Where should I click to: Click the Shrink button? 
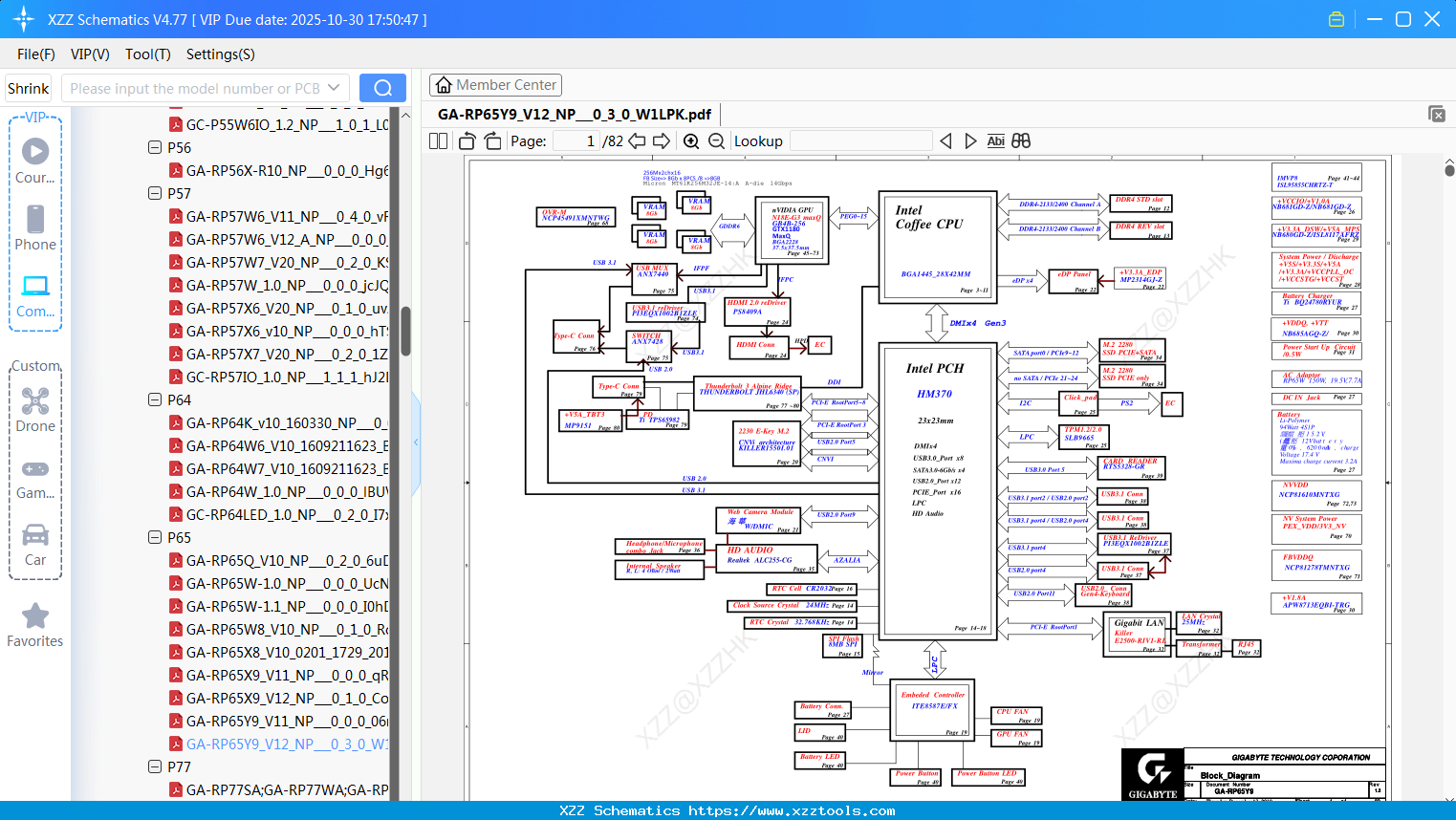point(29,88)
